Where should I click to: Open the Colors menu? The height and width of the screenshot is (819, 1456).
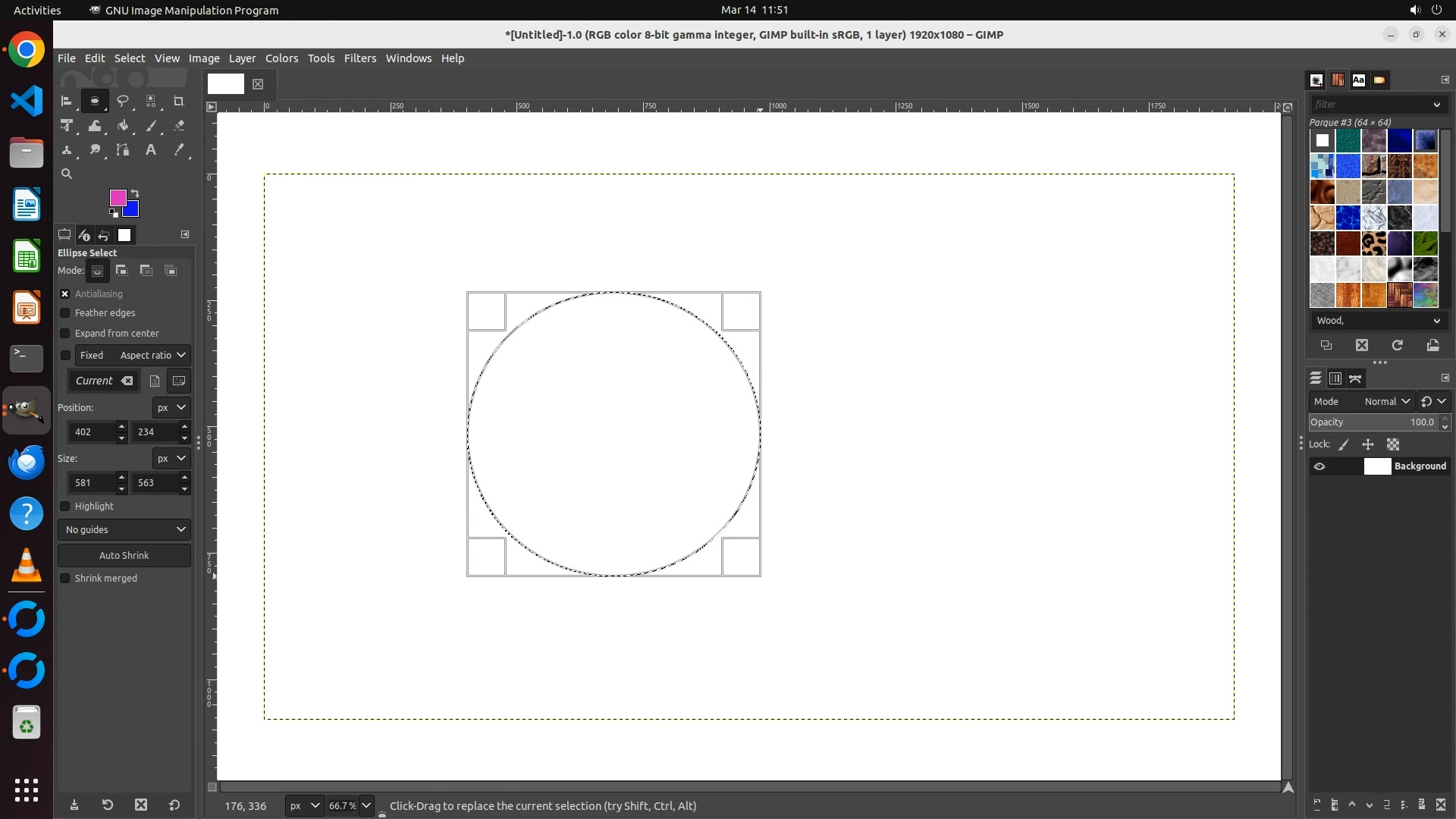[x=281, y=58]
